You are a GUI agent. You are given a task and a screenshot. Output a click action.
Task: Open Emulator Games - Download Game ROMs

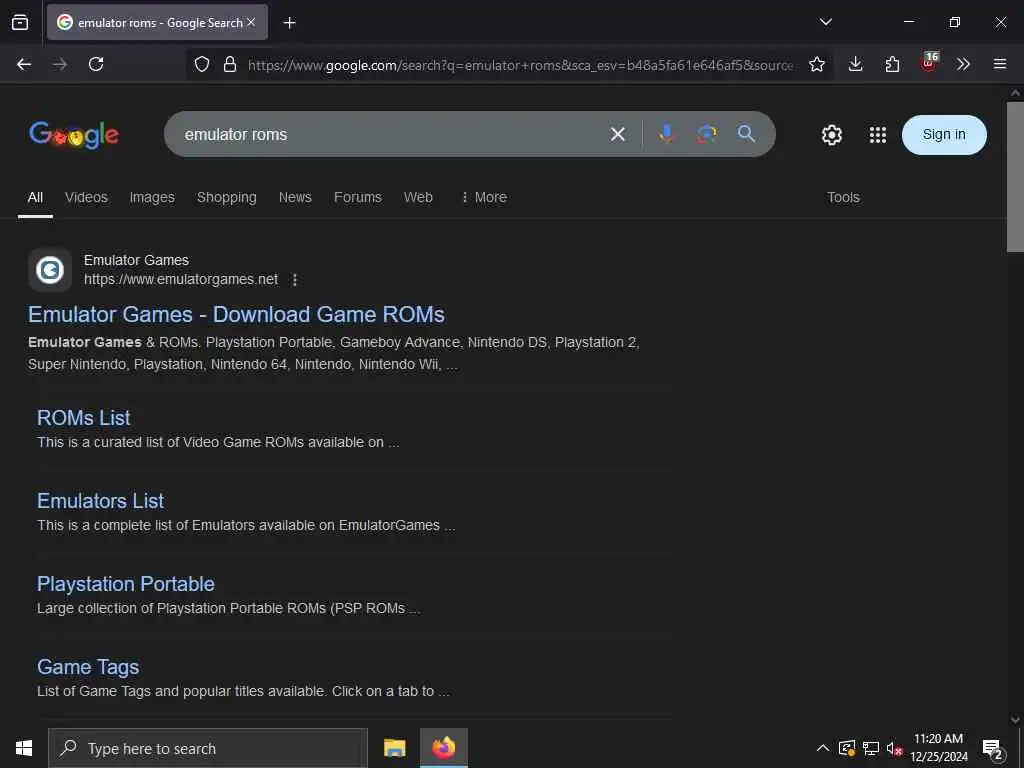point(236,314)
